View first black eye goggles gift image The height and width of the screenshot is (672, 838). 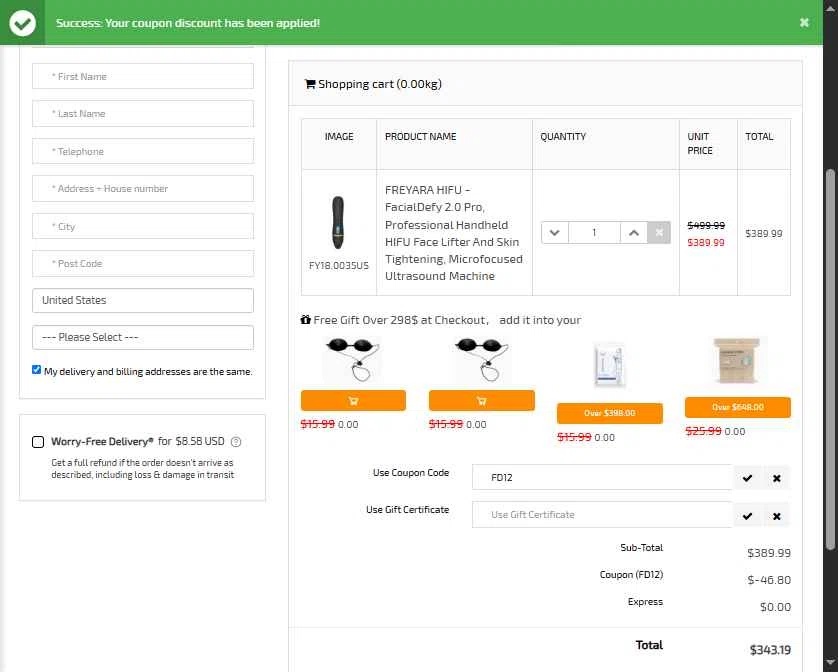coord(353,359)
